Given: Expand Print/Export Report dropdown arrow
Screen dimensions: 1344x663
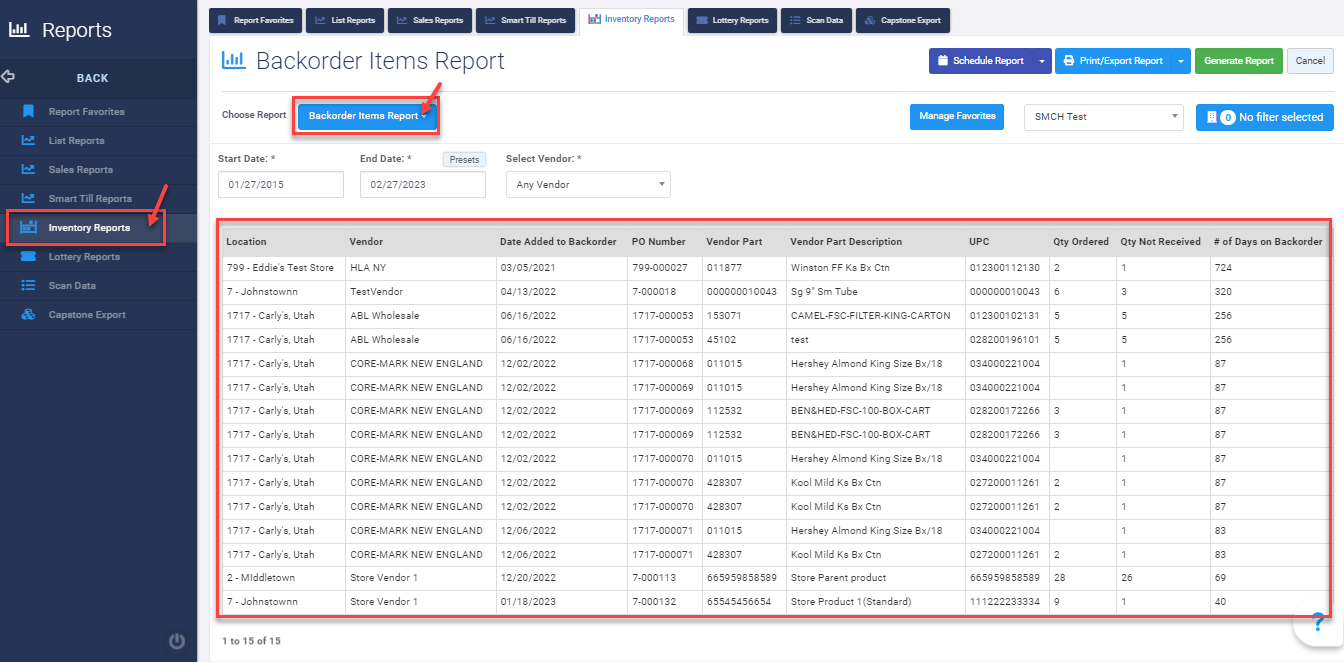Looking at the screenshot, I should click(1180, 61).
